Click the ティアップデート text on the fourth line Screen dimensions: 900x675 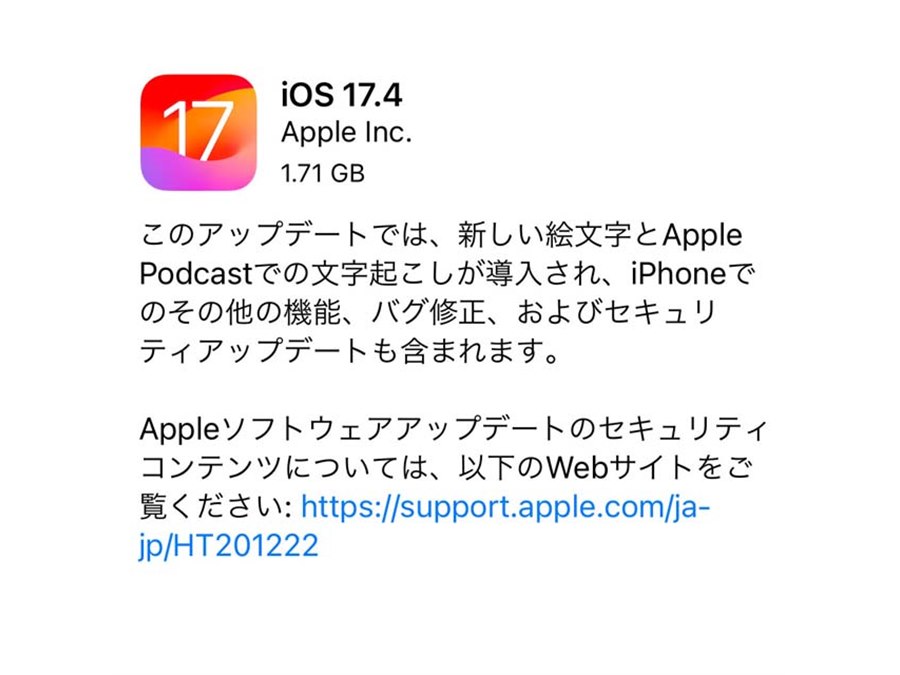(x=255, y=351)
